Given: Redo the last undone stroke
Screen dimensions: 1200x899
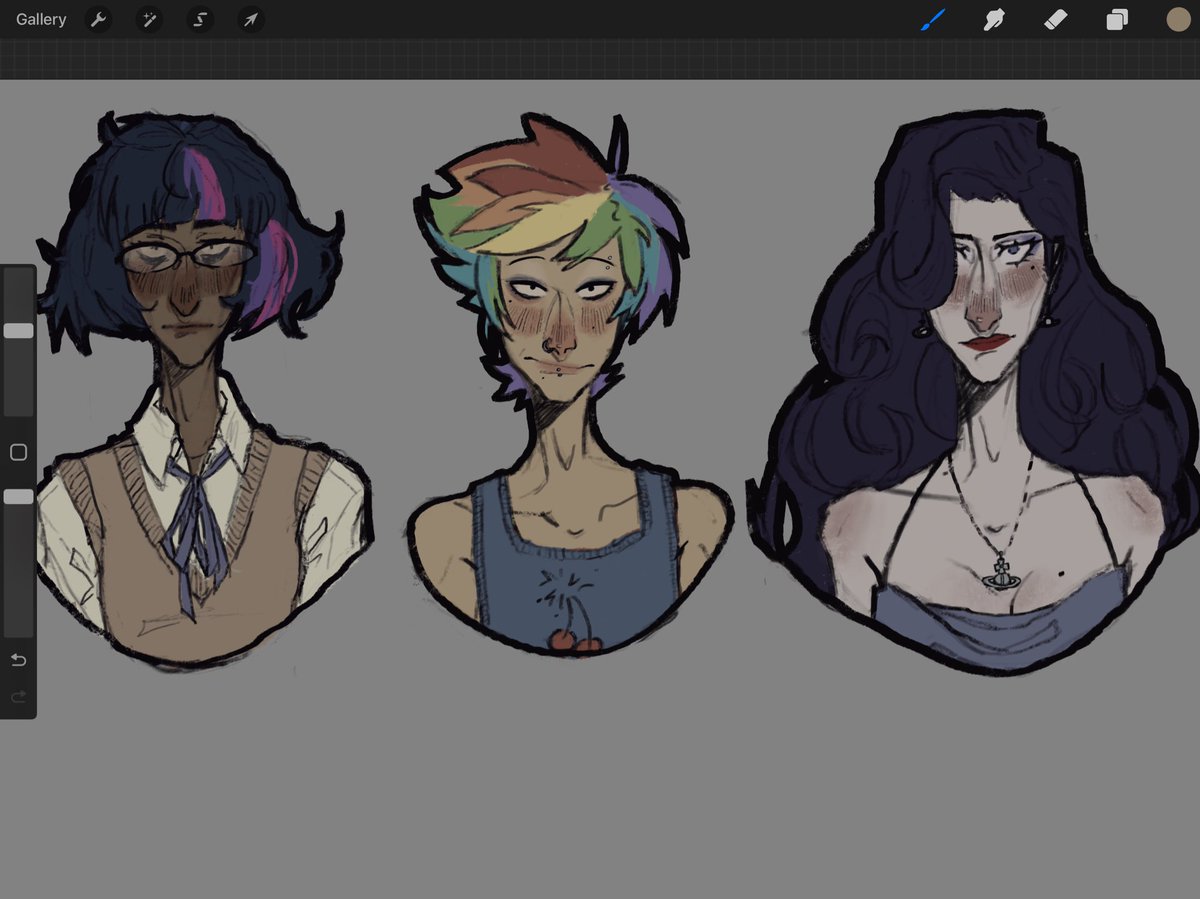Looking at the screenshot, I should coord(18,697).
